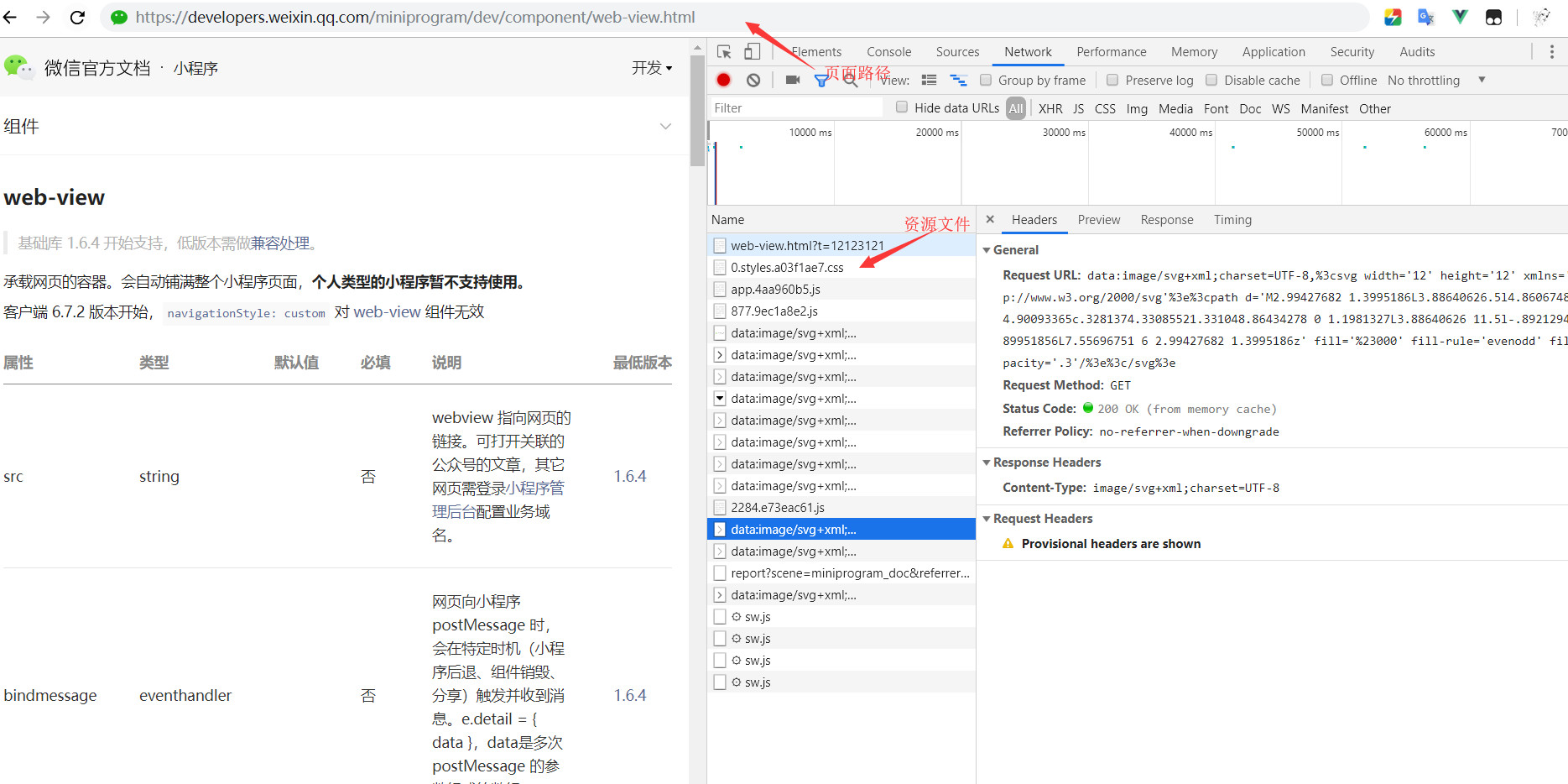Open the Audits tab
Screen dimensions: 1568x784
coord(1417,52)
